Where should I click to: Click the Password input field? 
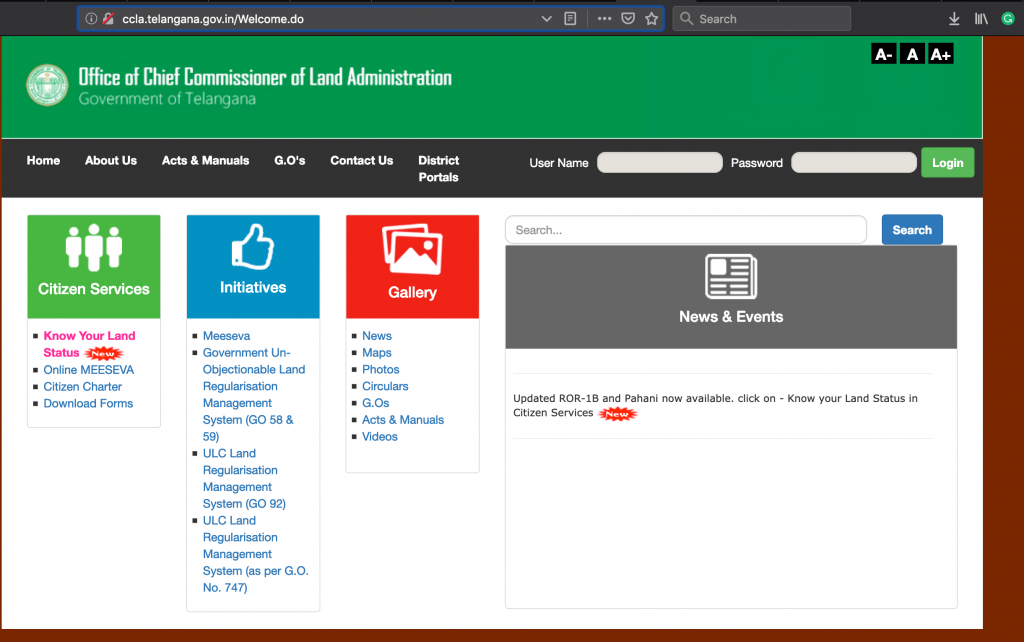pos(854,163)
